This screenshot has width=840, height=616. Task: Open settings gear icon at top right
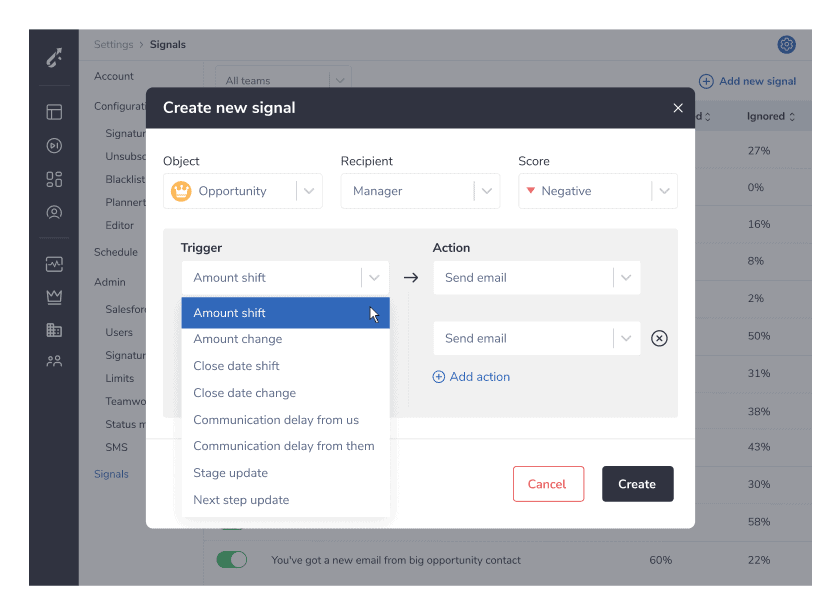786,44
